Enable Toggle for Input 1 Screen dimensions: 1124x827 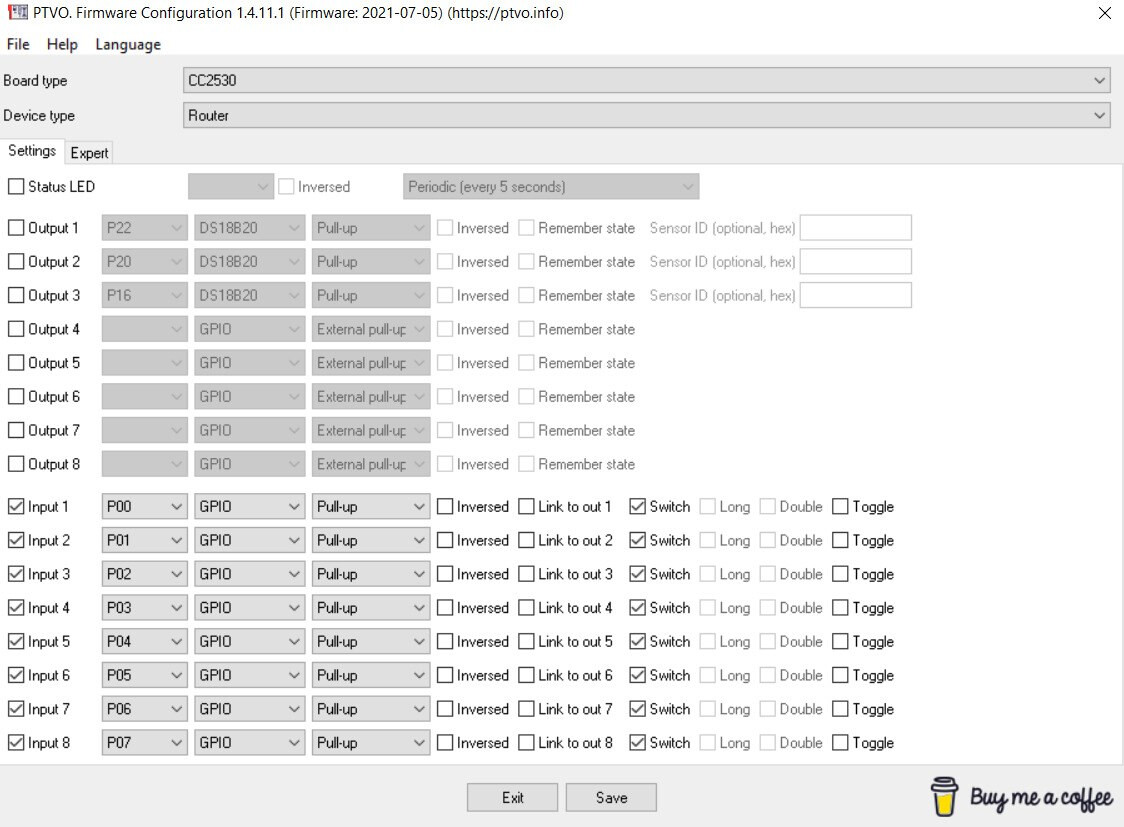(840, 507)
